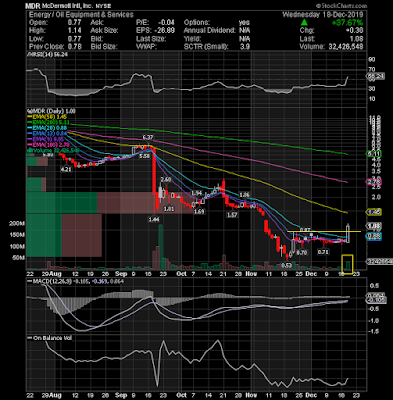Click the magenta EMA(100) 2.78 legend entry
393x400 pixels.
coord(48,144)
